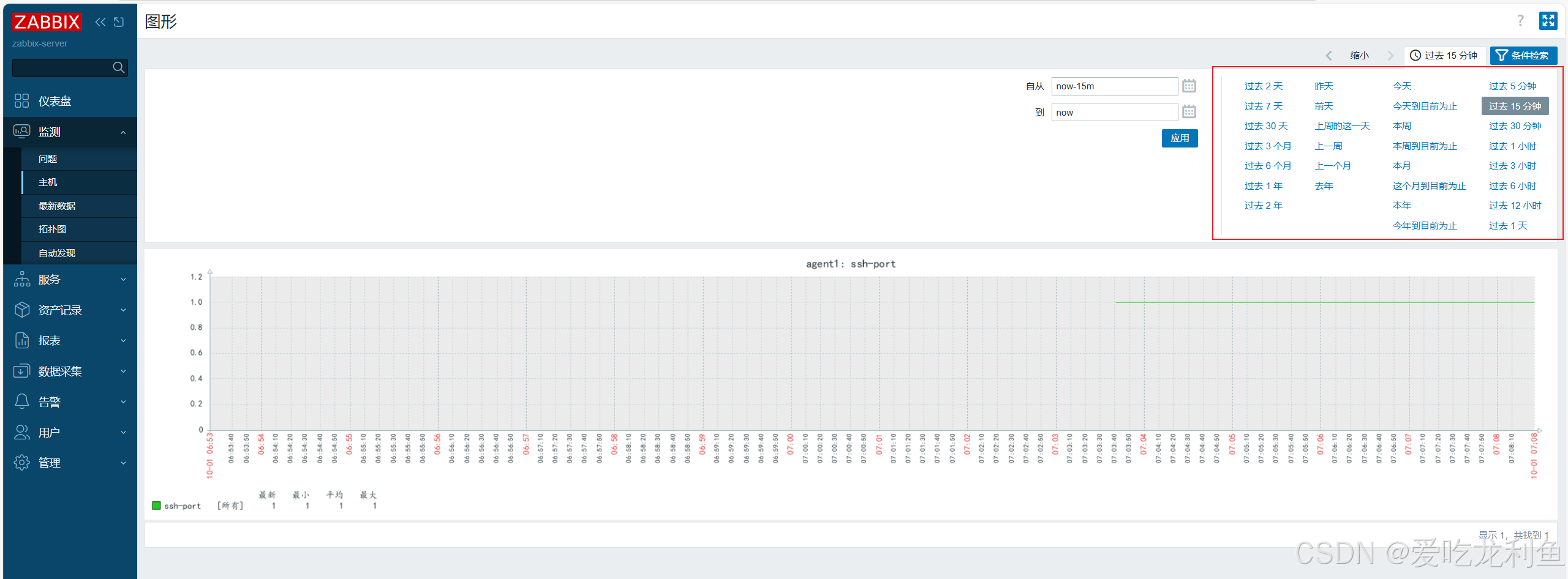
Task: Click the sidebar search magnifier icon
Action: 119,67
